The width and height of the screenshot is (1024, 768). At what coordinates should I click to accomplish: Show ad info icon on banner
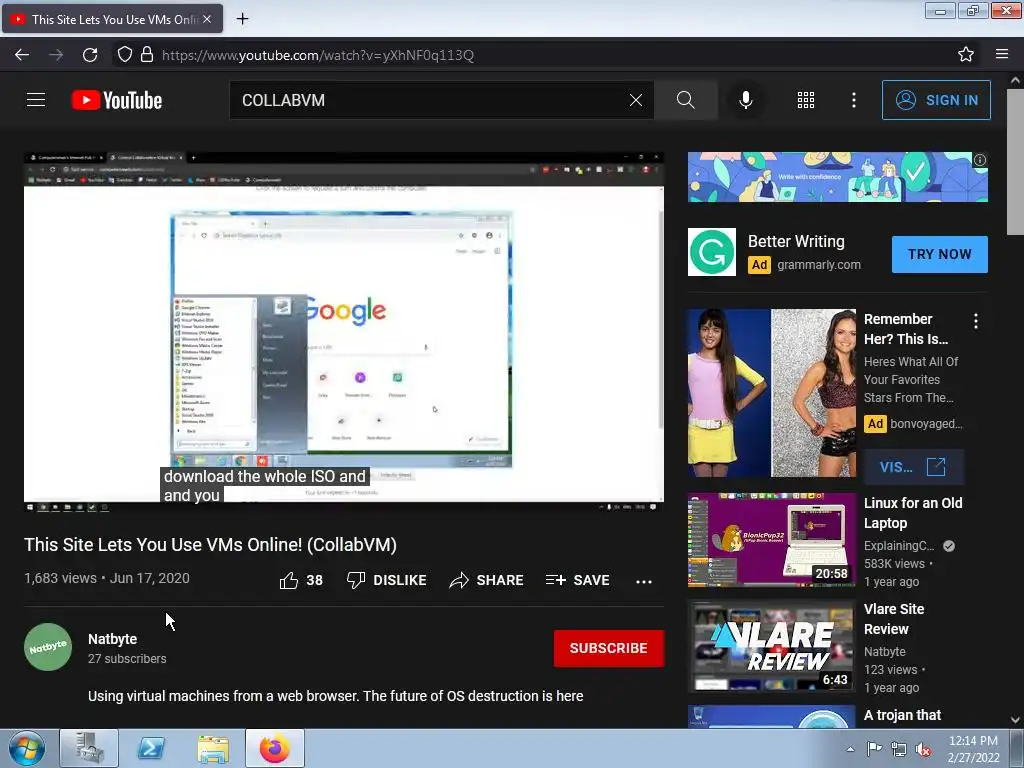980,160
